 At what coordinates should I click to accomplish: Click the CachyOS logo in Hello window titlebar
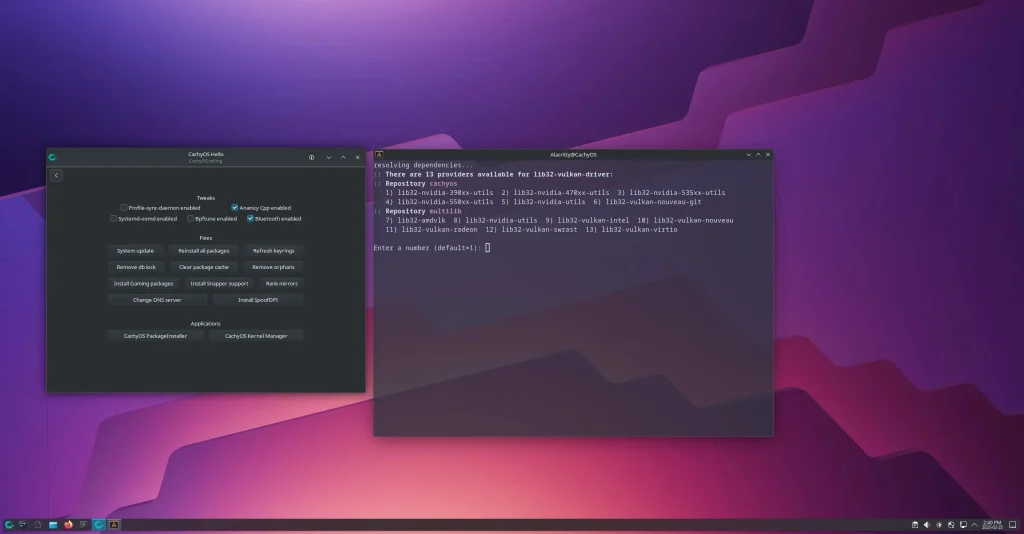[53, 157]
